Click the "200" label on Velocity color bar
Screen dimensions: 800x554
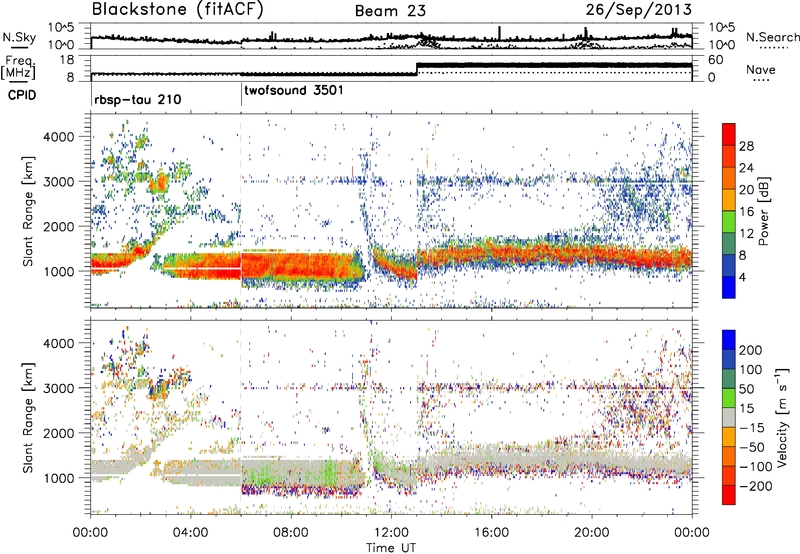point(750,350)
